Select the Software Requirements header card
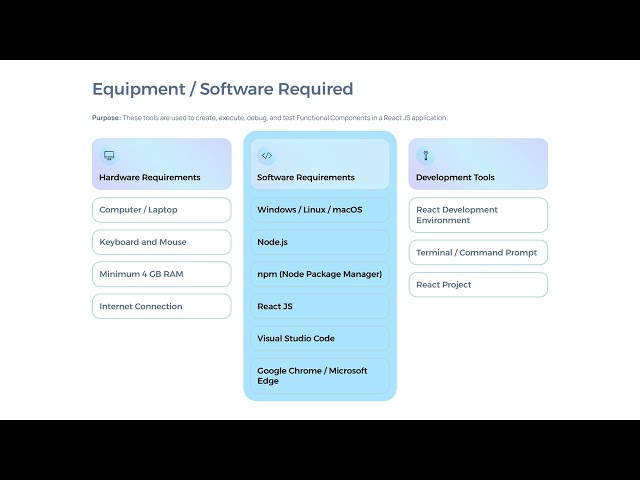 pos(320,164)
